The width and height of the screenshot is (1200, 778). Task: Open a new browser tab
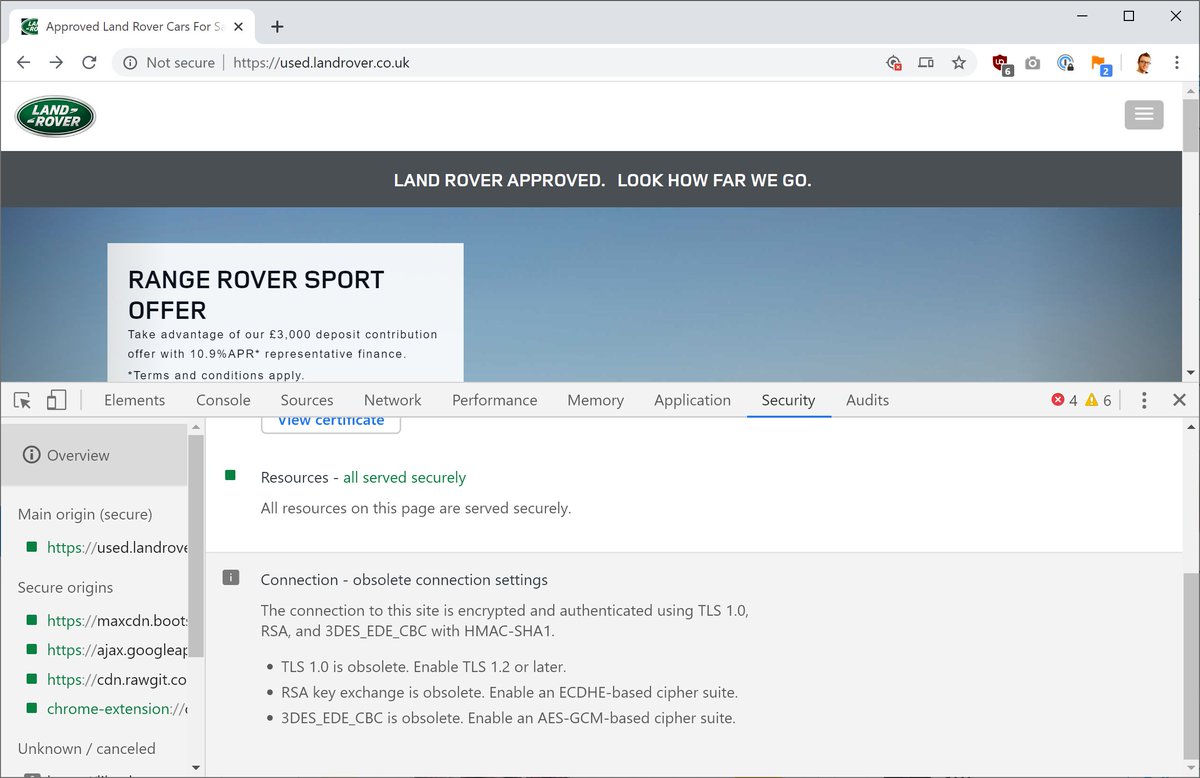pyautogui.click(x=277, y=26)
